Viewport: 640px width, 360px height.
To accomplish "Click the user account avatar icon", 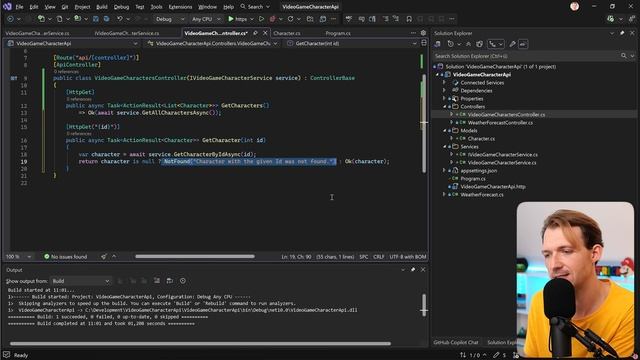I will tap(574, 6).
